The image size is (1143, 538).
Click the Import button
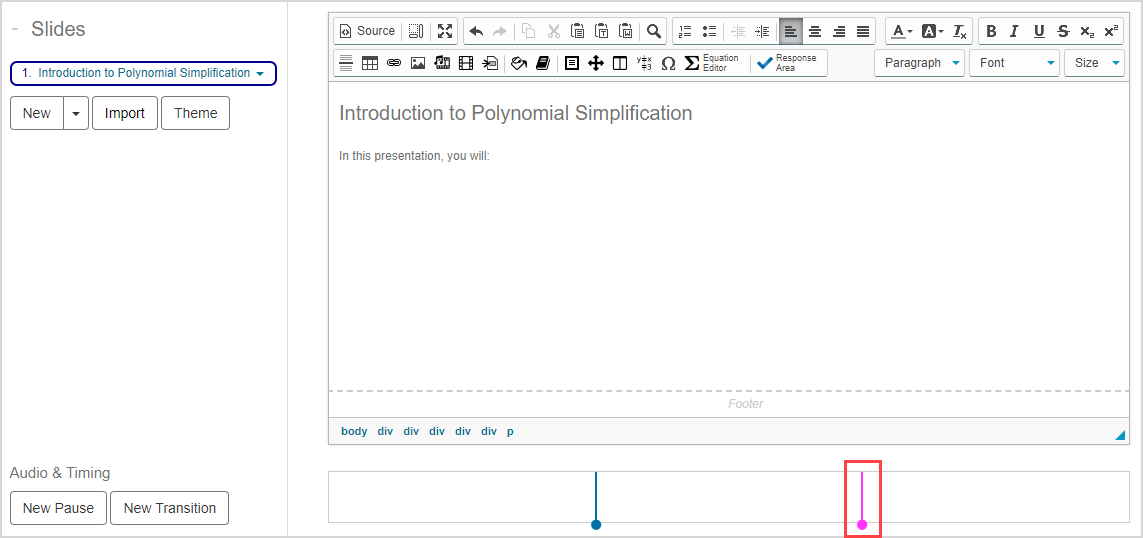(125, 113)
